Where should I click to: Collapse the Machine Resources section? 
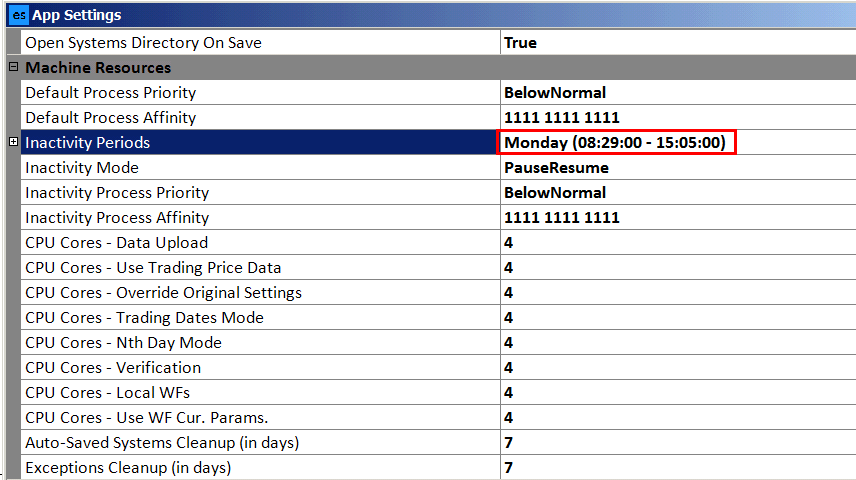(x=13, y=68)
